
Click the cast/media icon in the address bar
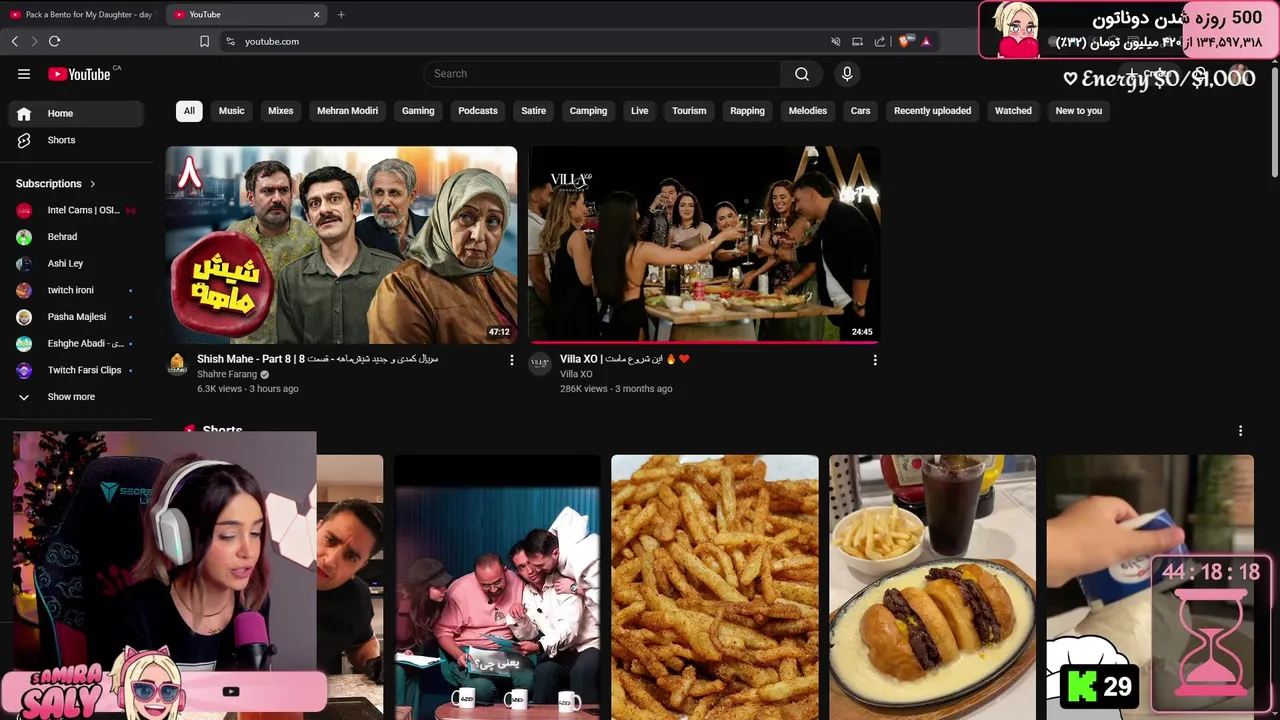coord(858,41)
